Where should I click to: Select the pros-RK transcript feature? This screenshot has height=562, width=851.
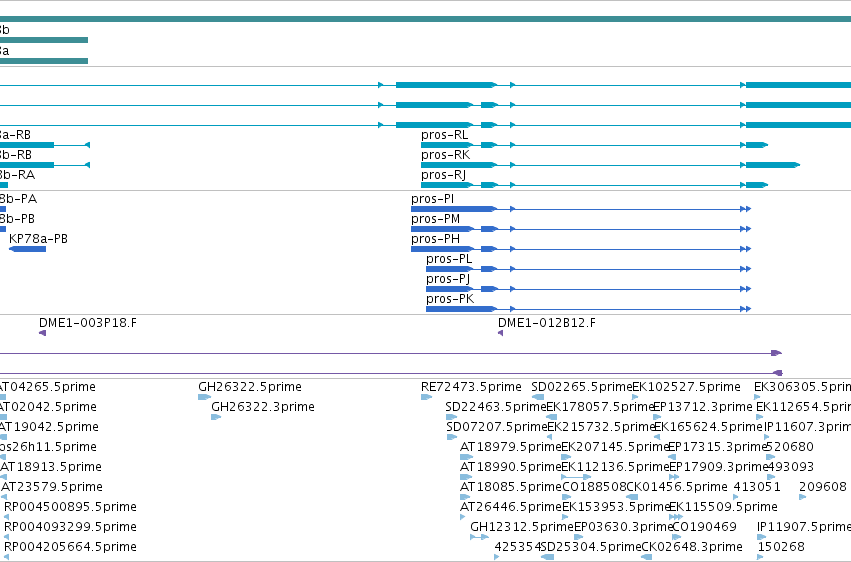tap(611, 165)
